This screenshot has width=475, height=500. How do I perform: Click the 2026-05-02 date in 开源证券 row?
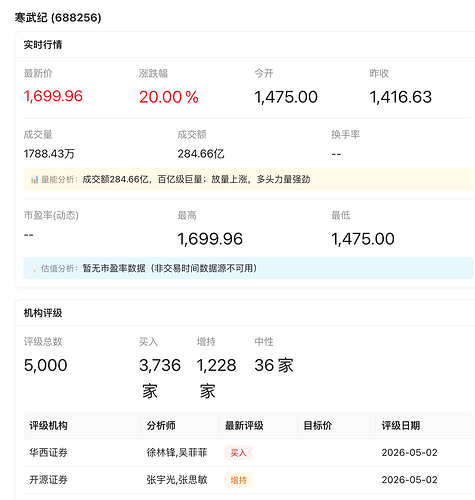click(x=409, y=480)
